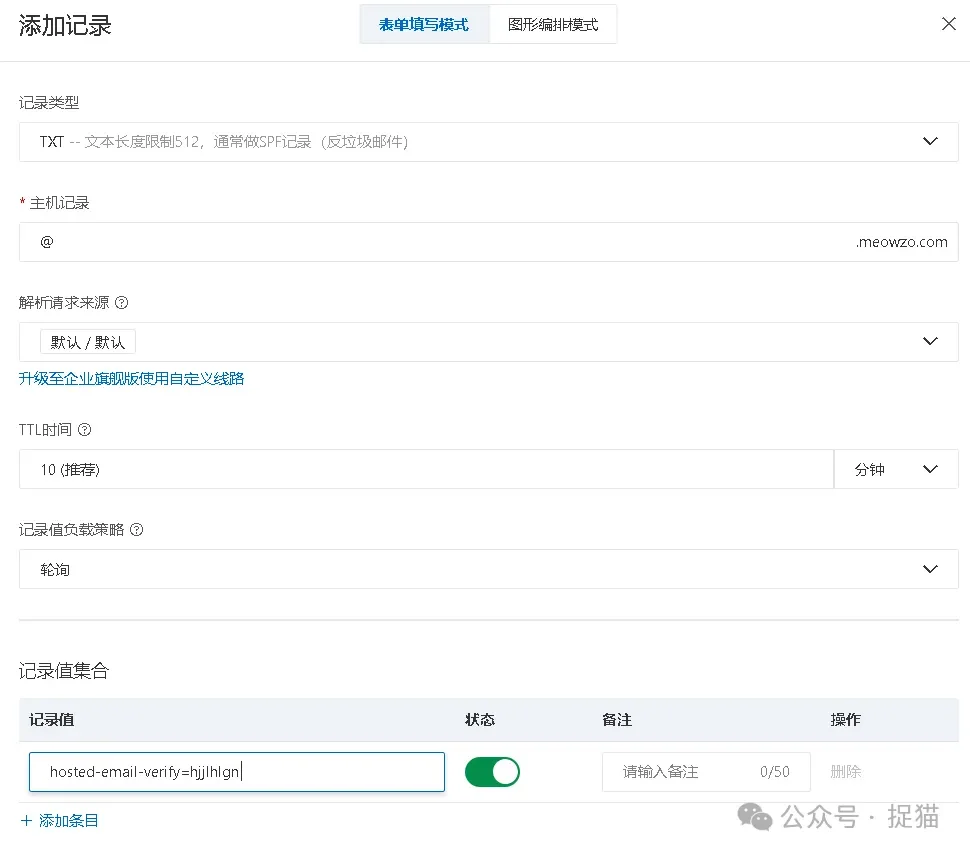Close the 添加记录 dialog
Viewport: 970px width, 855px height.
(x=948, y=23)
